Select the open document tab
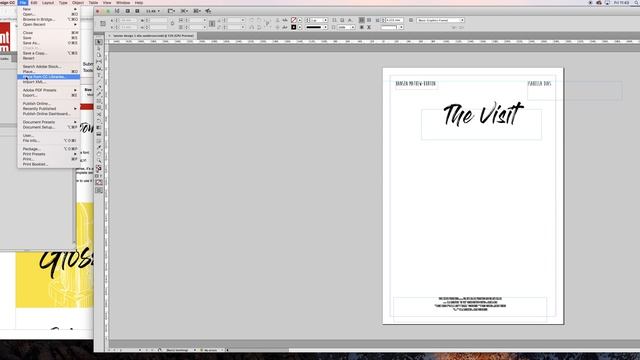The image size is (640, 360). pos(152,36)
